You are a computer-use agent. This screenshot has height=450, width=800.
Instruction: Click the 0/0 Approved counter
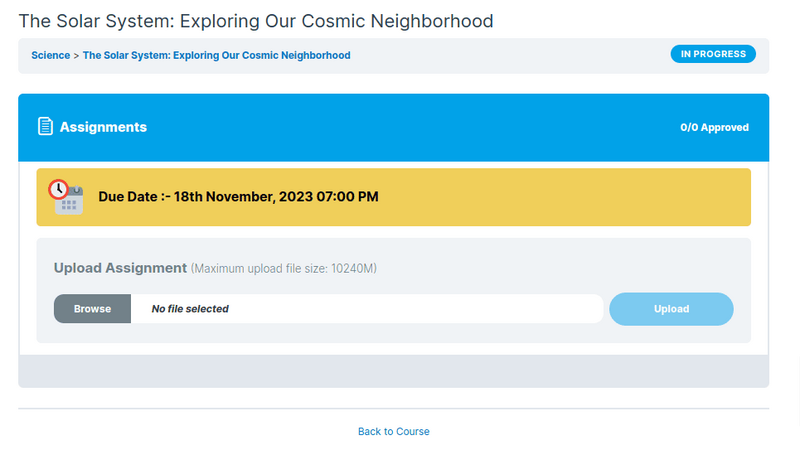point(714,128)
